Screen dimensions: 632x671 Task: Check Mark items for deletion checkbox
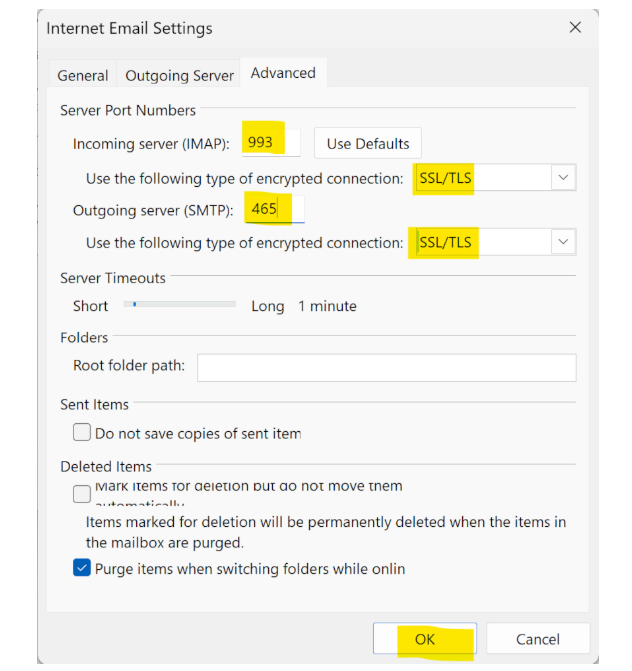tap(82, 494)
